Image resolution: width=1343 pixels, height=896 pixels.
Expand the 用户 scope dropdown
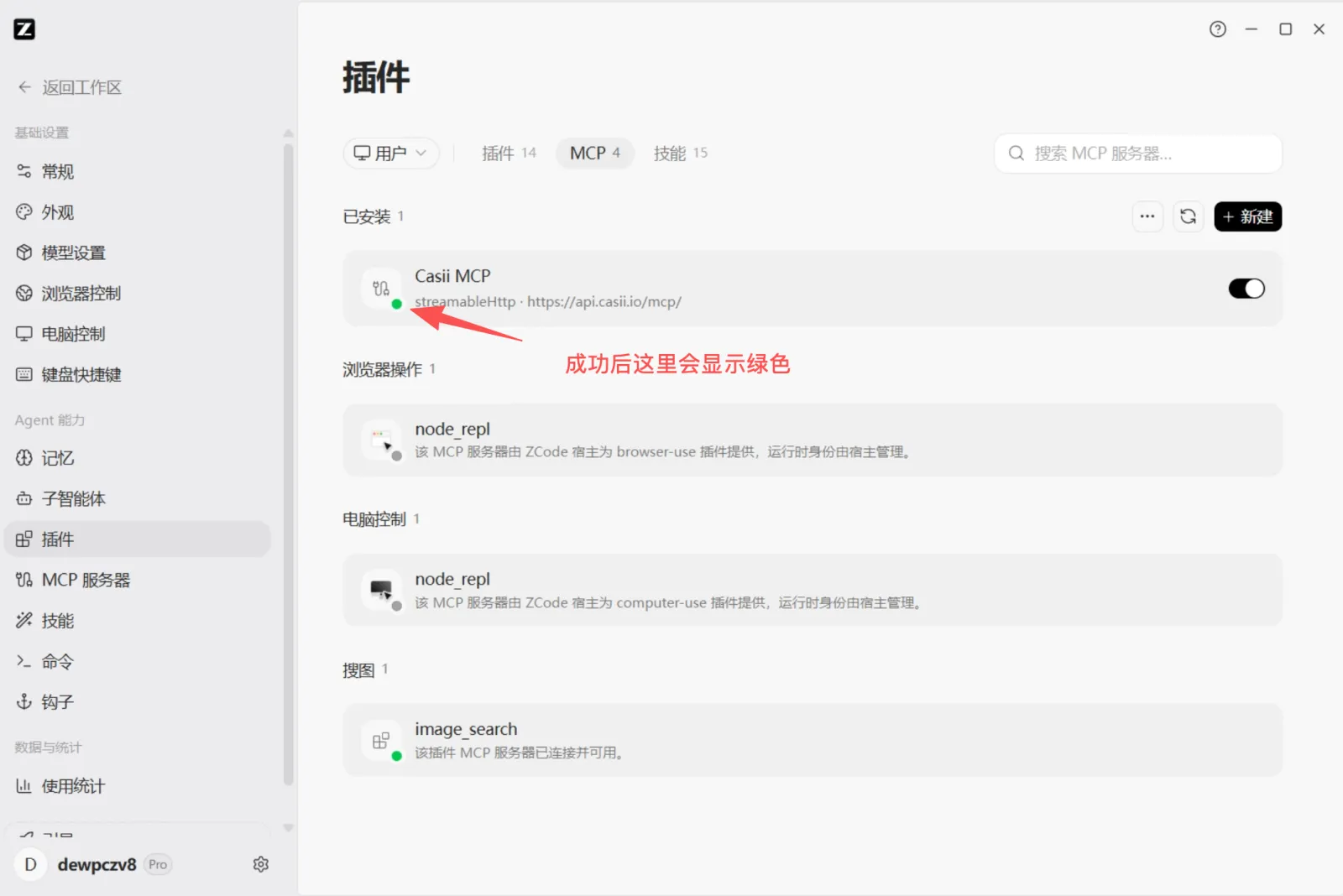click(391, 154)
